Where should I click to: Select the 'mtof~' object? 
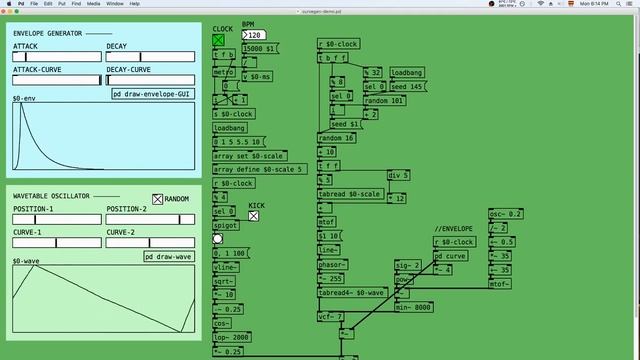click(500, 284)
